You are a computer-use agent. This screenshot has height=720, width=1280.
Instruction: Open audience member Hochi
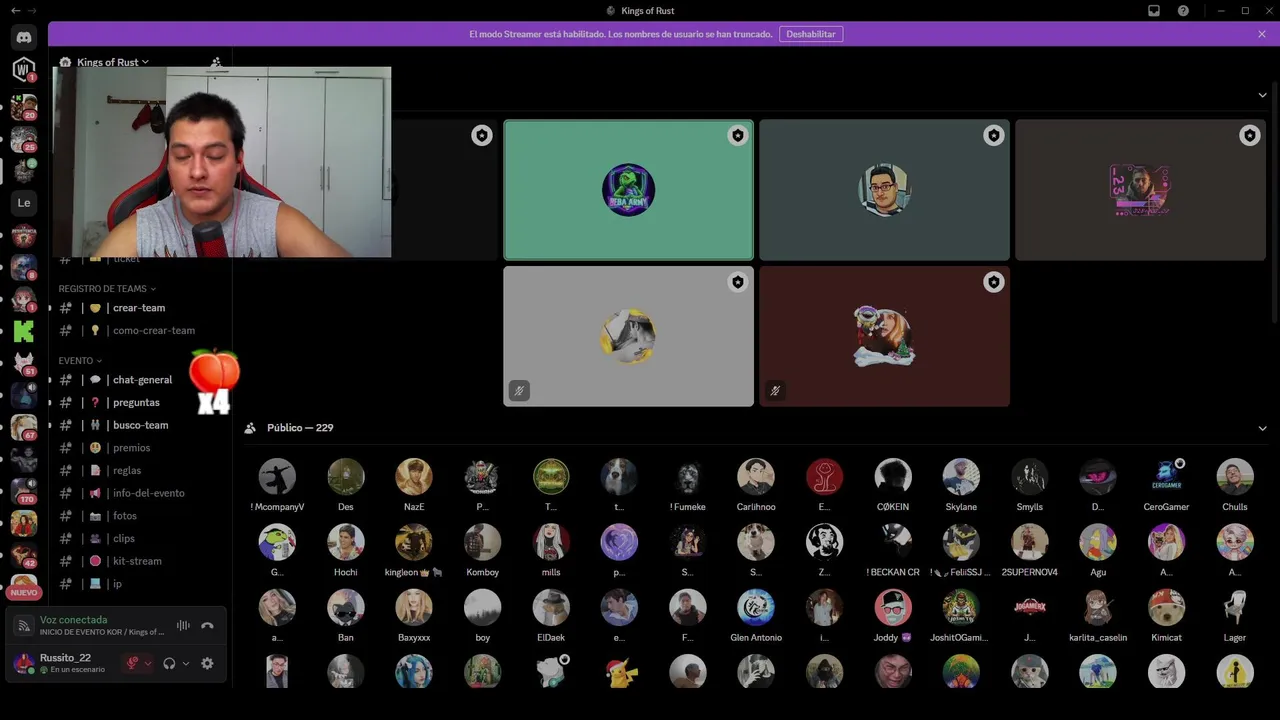(345, 549)
